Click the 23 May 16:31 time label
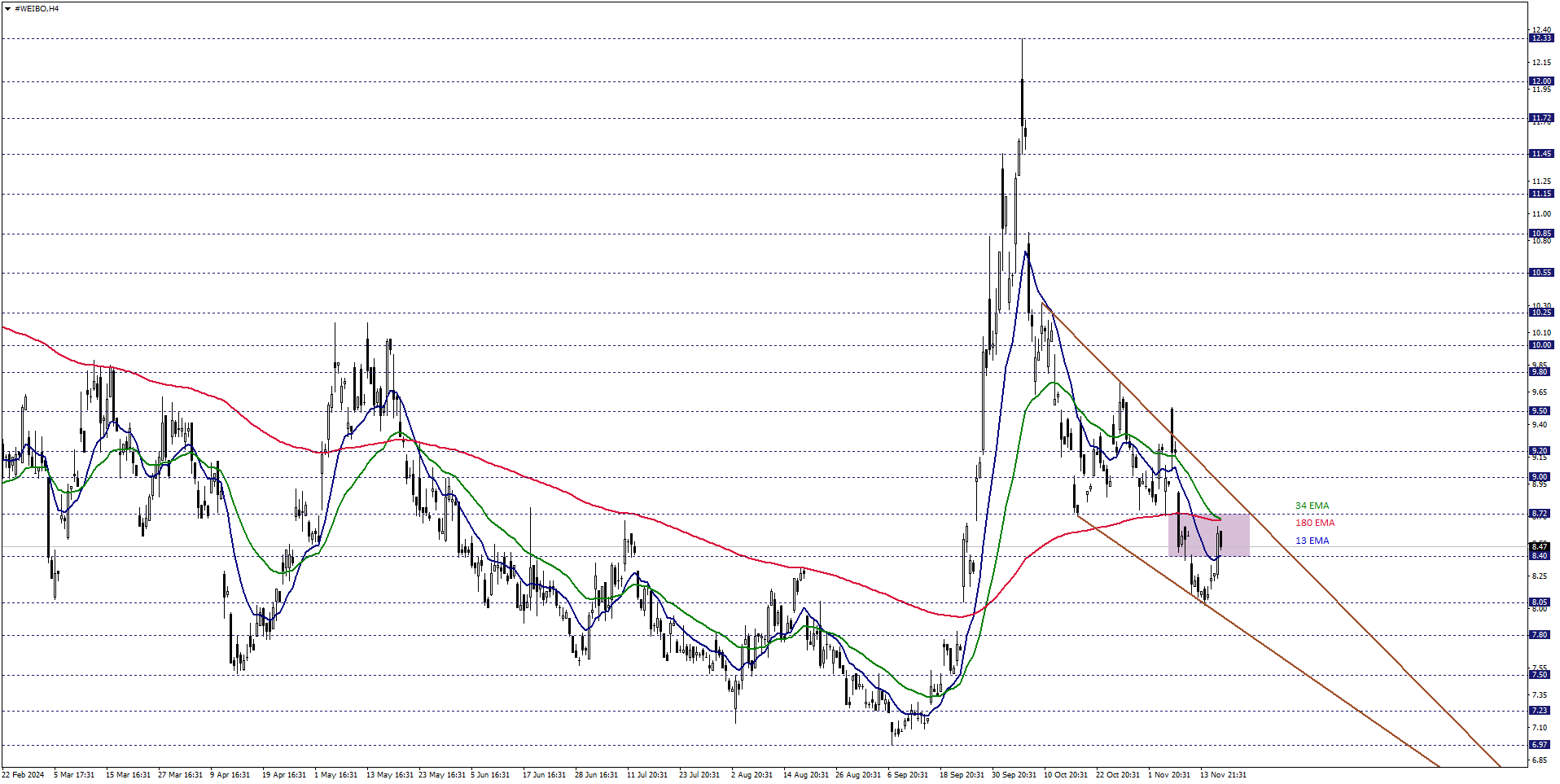This screenshot has width=1560, height=784. click(x=442, y=775)
